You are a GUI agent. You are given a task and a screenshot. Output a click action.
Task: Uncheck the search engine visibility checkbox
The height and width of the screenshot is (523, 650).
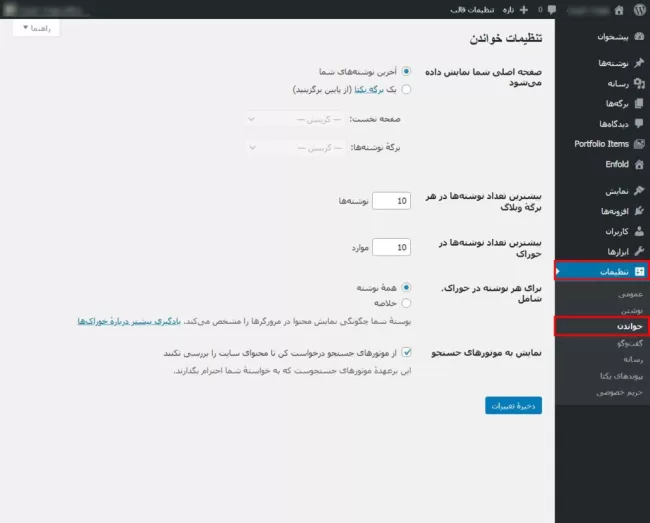point(407,353)
